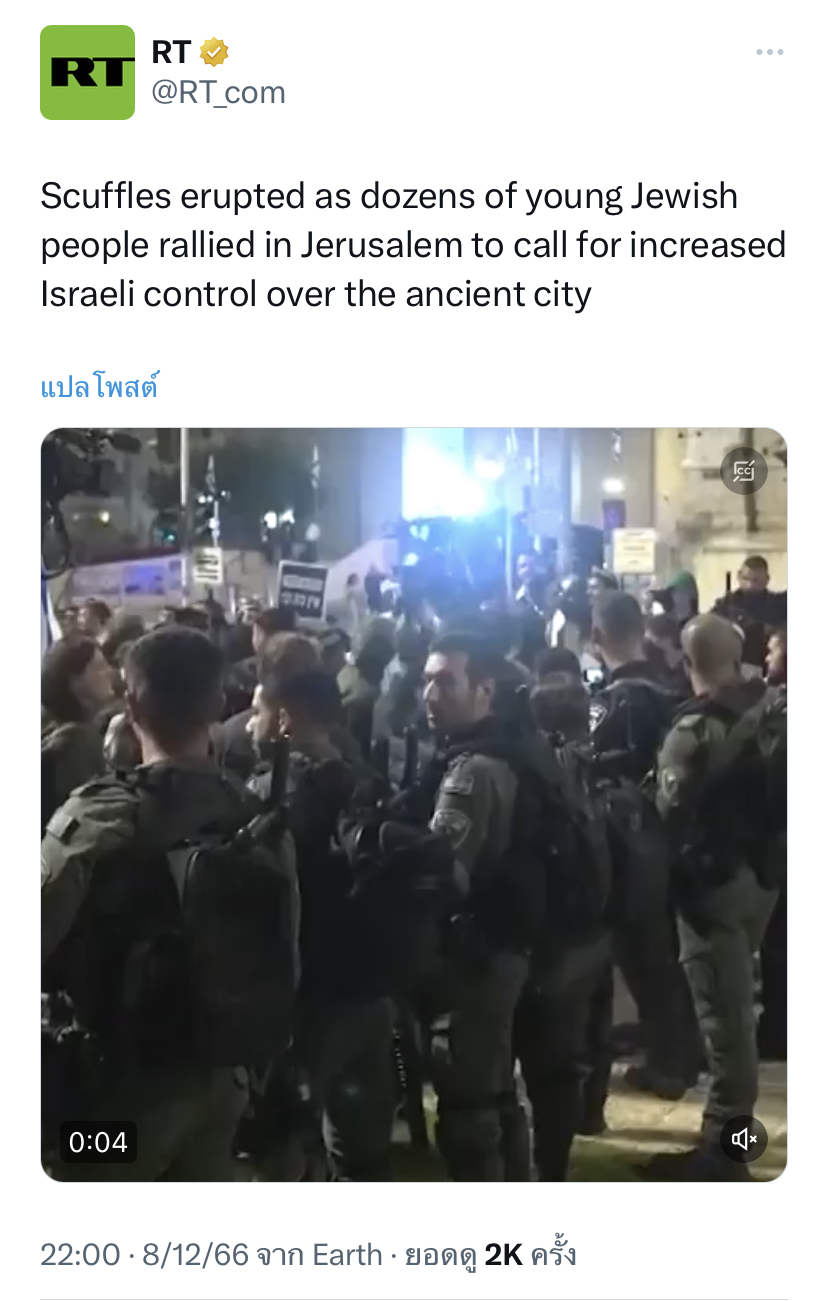Viewport: 828px width, 1301px height.
Task: Open the three-dot more options menu
Action: 769,52
